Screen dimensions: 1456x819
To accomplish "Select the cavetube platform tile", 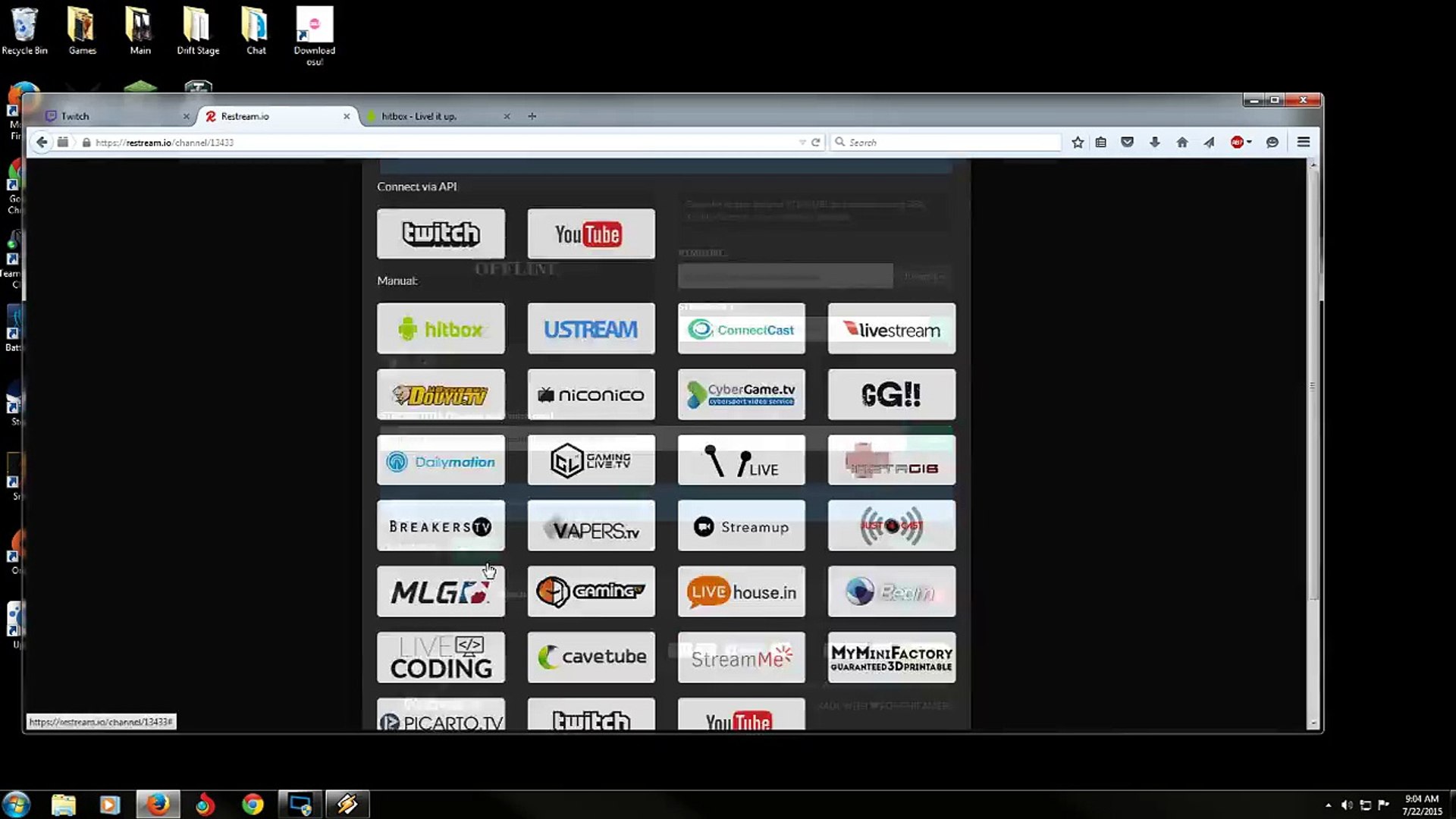I will point(591,657).
